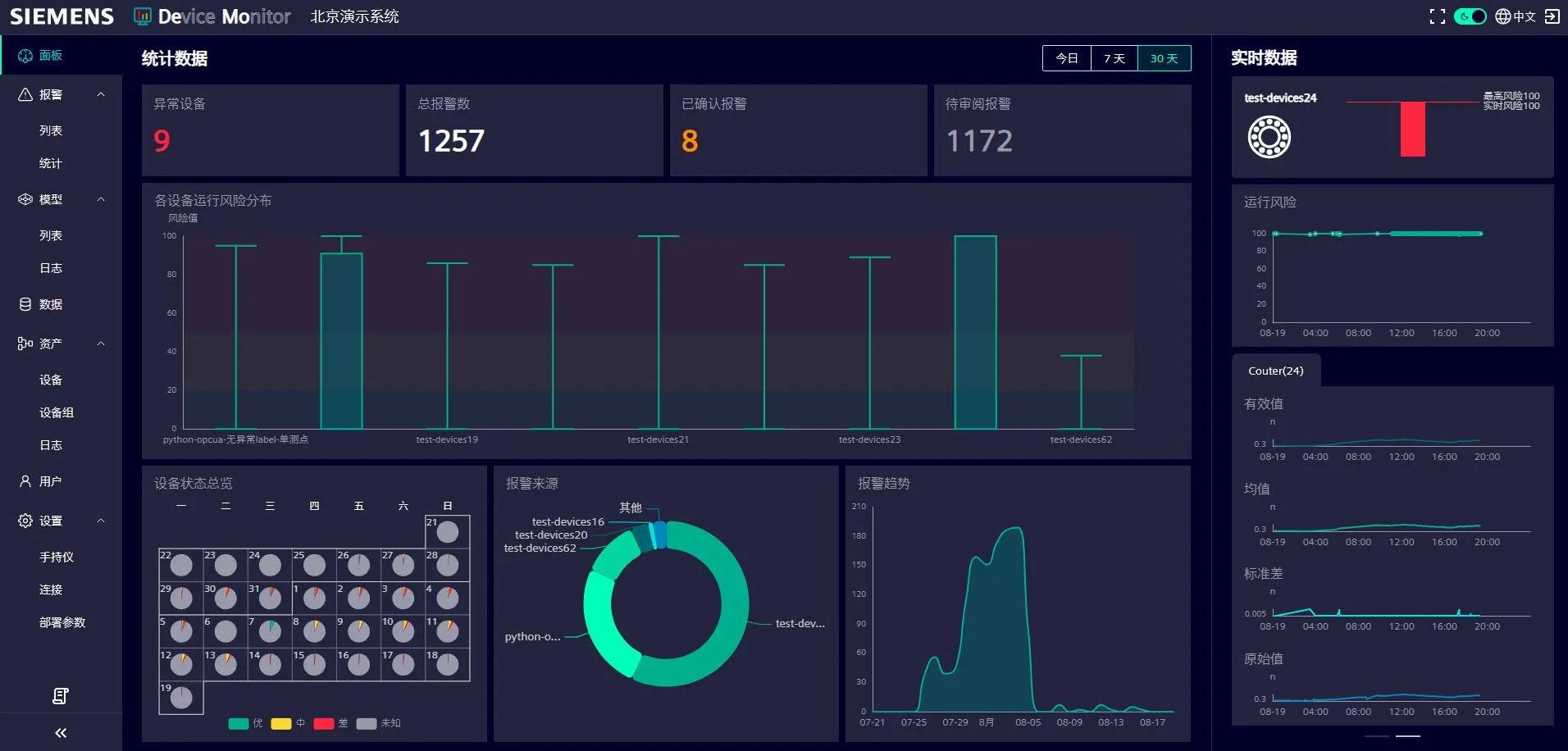Collapse the 设置 menu section
Viewport: 1568px width, 751px height.
tap(101, 521)
